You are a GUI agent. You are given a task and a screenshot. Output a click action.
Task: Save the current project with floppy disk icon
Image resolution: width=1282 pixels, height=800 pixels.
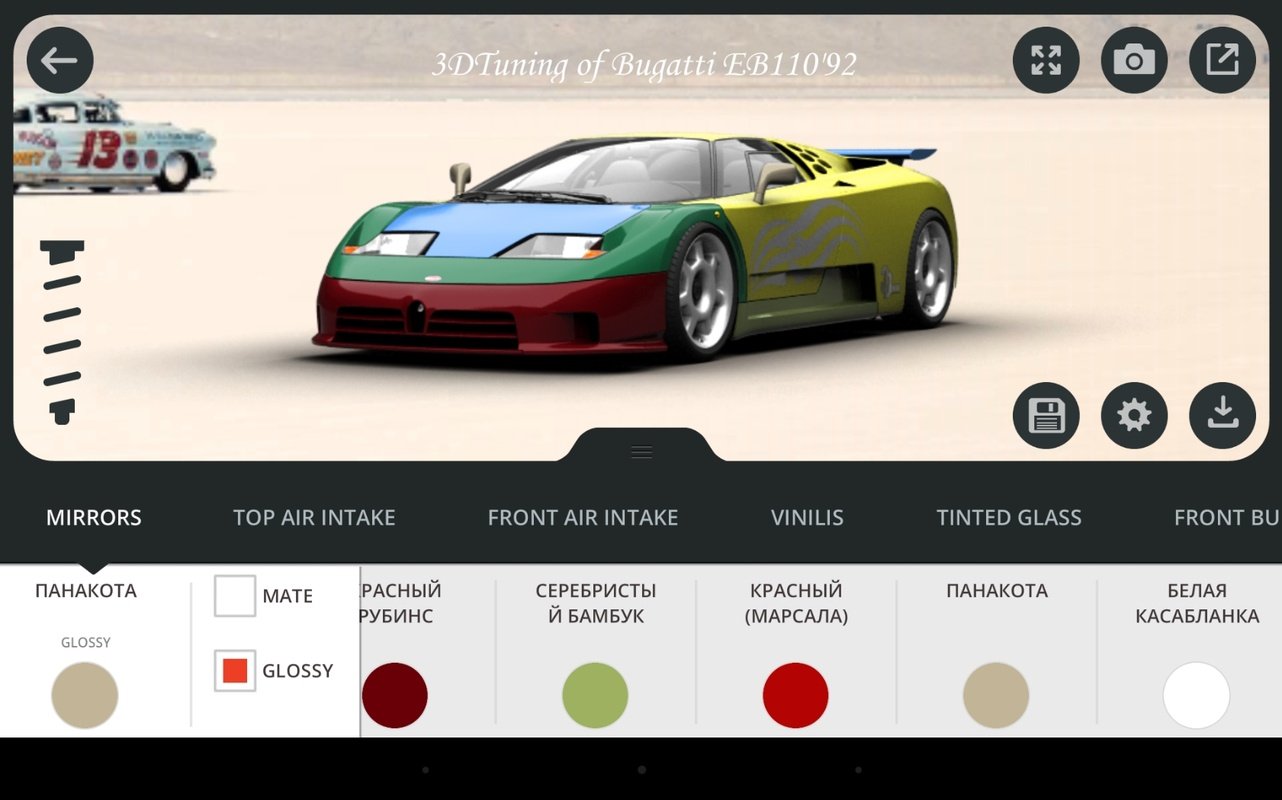[1045, 415]
